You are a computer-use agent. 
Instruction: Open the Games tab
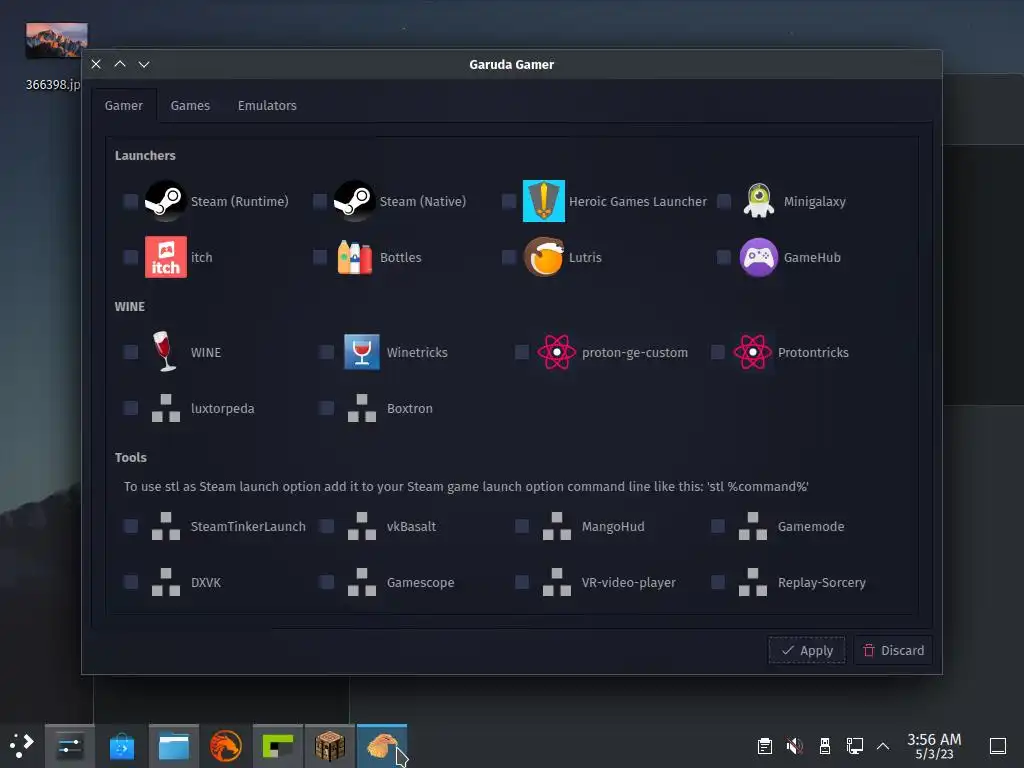point(190,105)
